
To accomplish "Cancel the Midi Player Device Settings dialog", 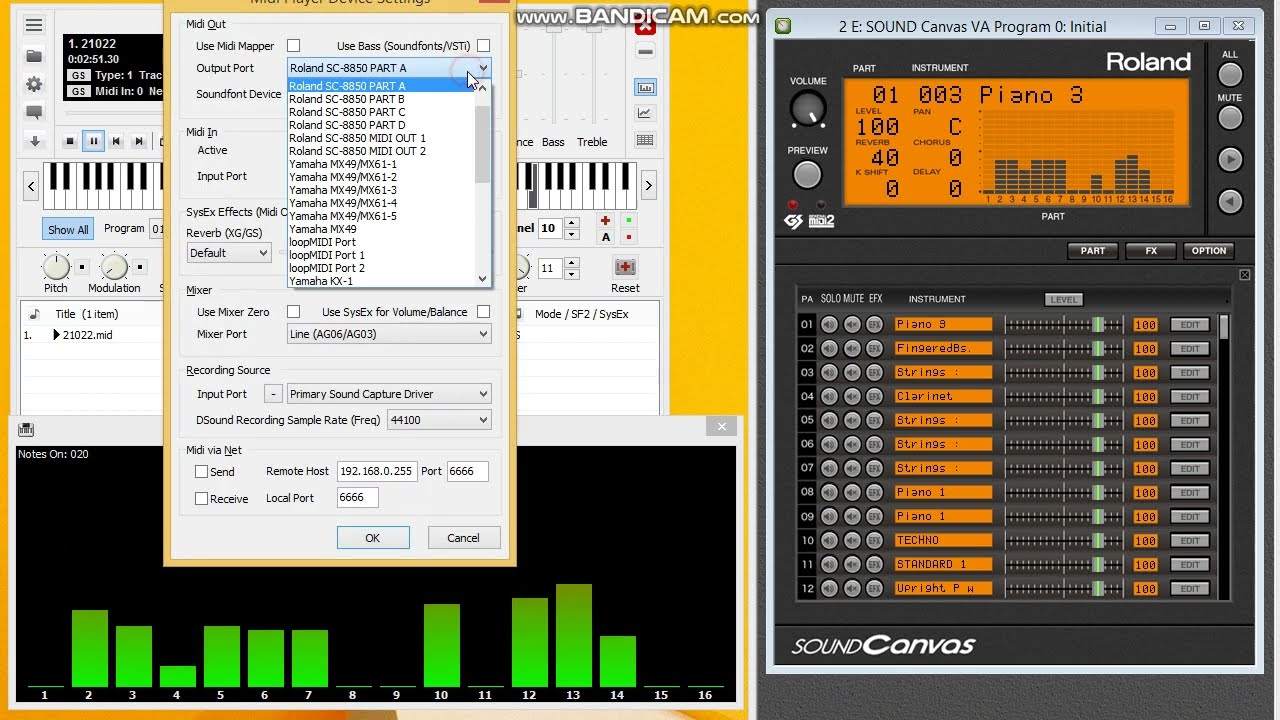I will point(463,538).
